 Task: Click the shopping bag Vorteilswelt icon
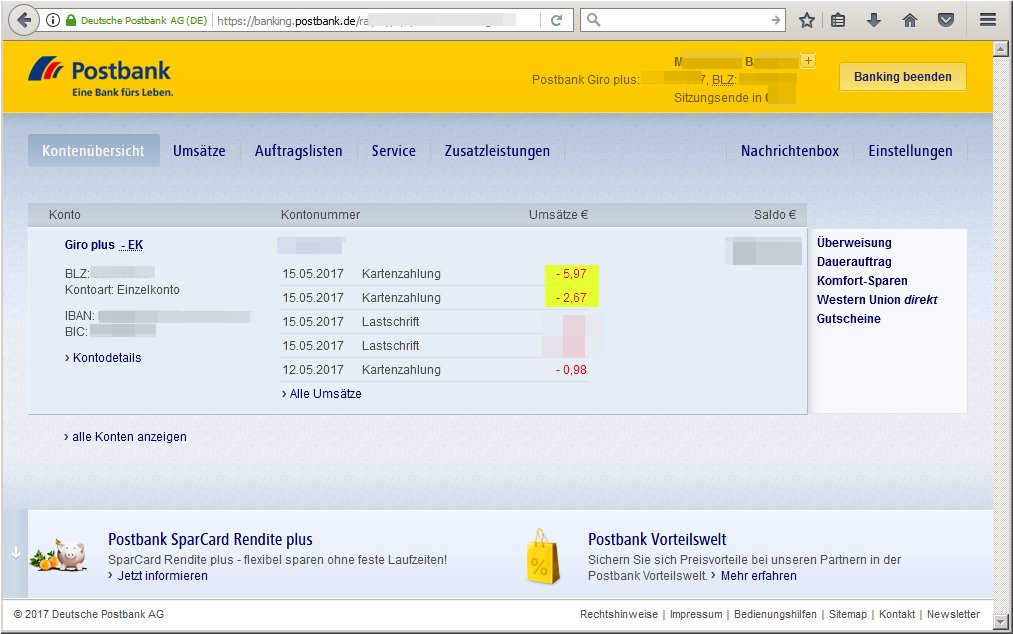[x=541, y=556]
